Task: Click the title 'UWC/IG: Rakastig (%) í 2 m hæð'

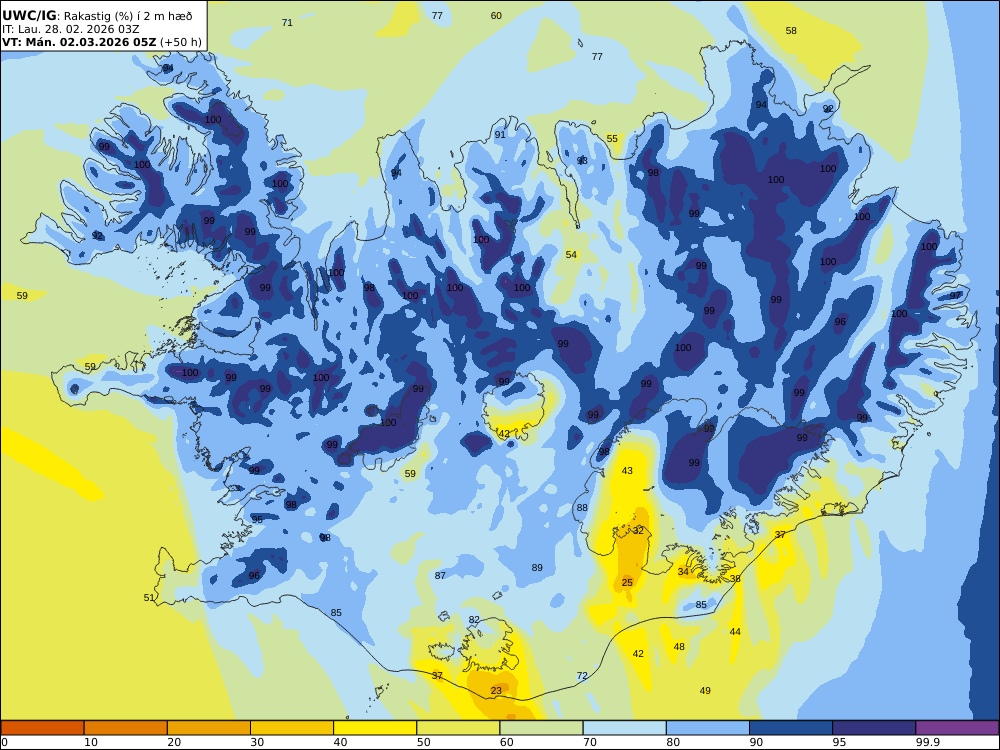Action: [x=97, y=17]
